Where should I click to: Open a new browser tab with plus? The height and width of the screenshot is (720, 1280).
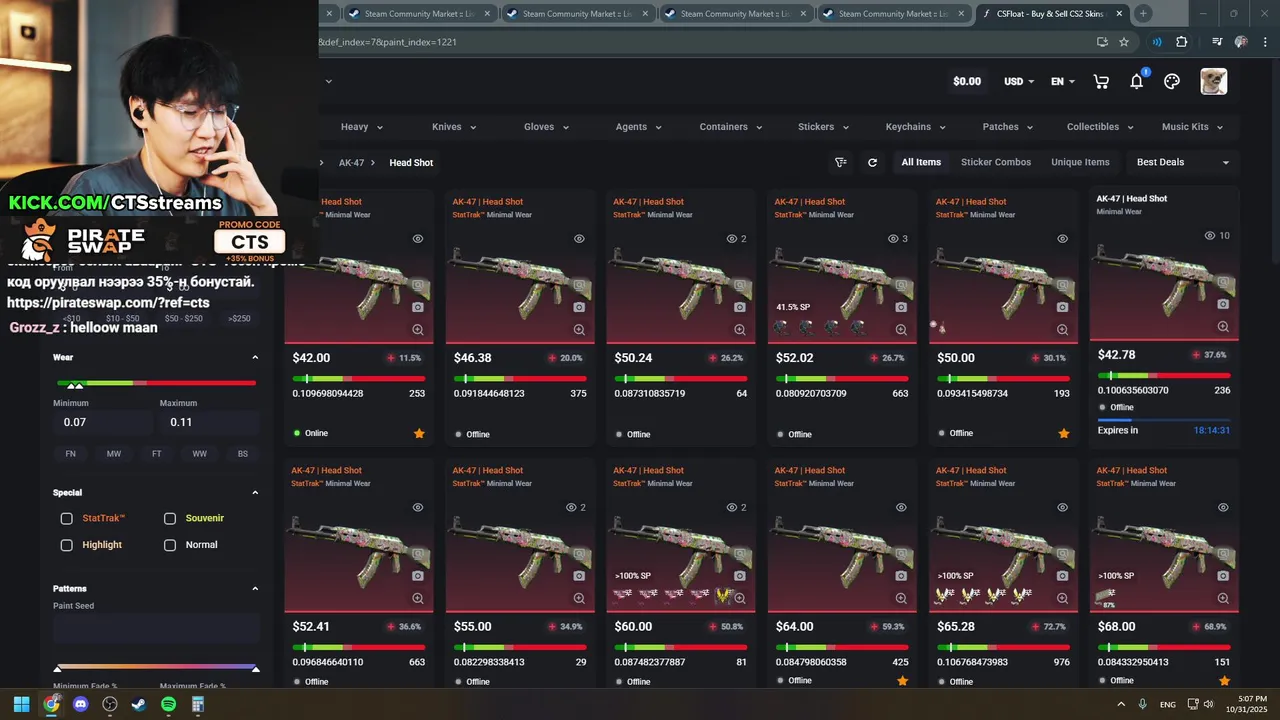[1143, 14]
